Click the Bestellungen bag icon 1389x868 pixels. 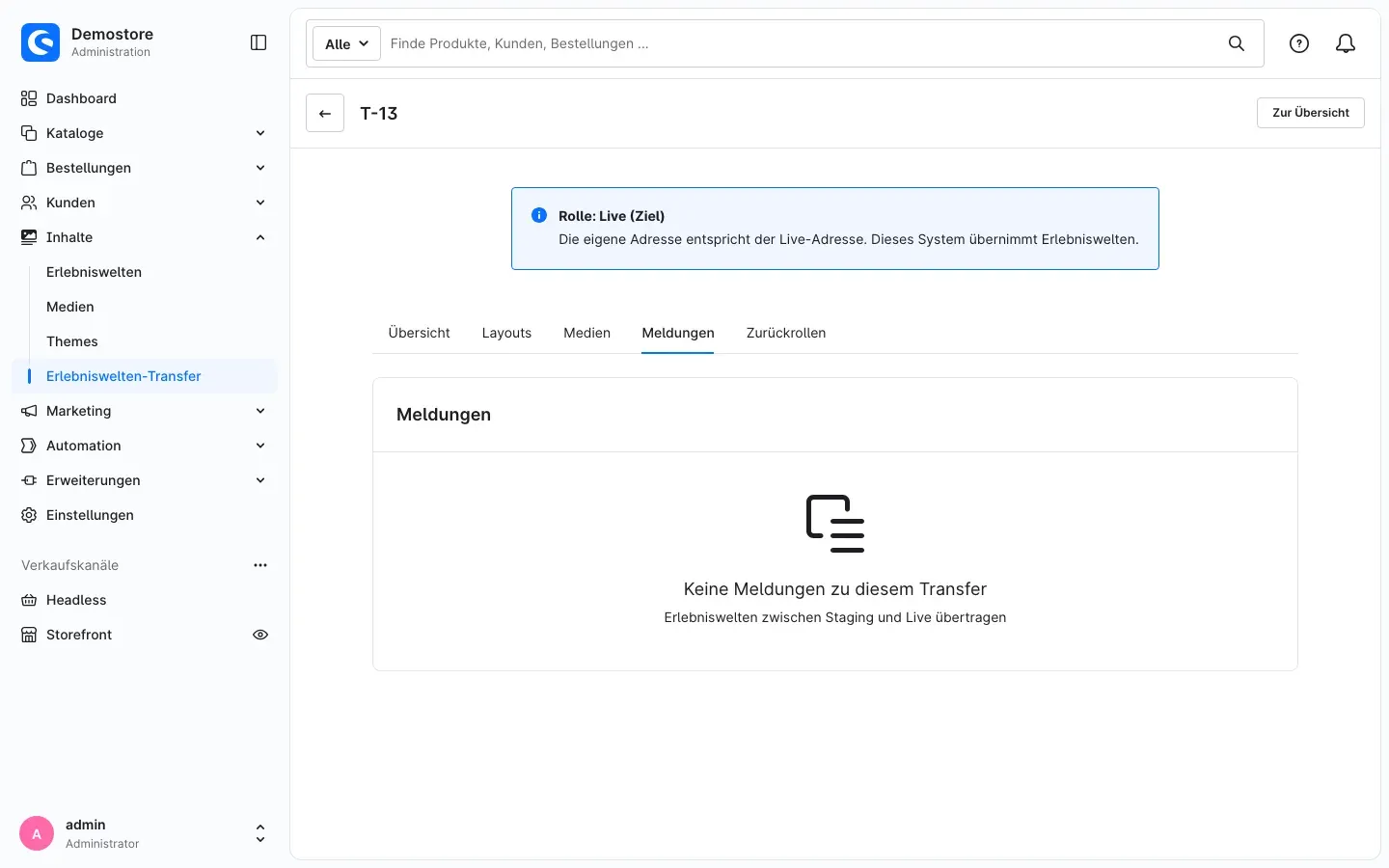tap(29, 168)
